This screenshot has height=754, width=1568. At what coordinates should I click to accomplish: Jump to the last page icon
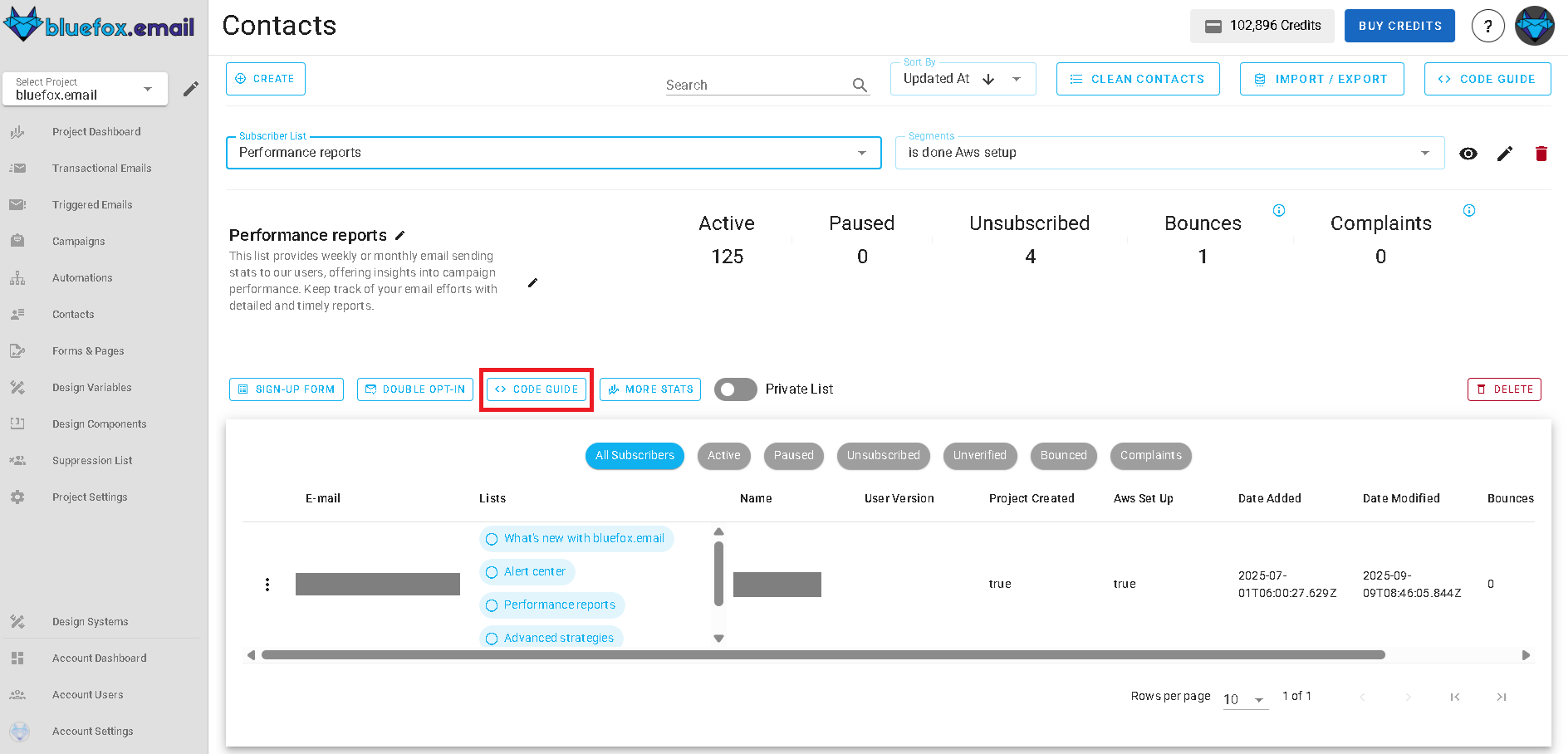click(1502, 697)
